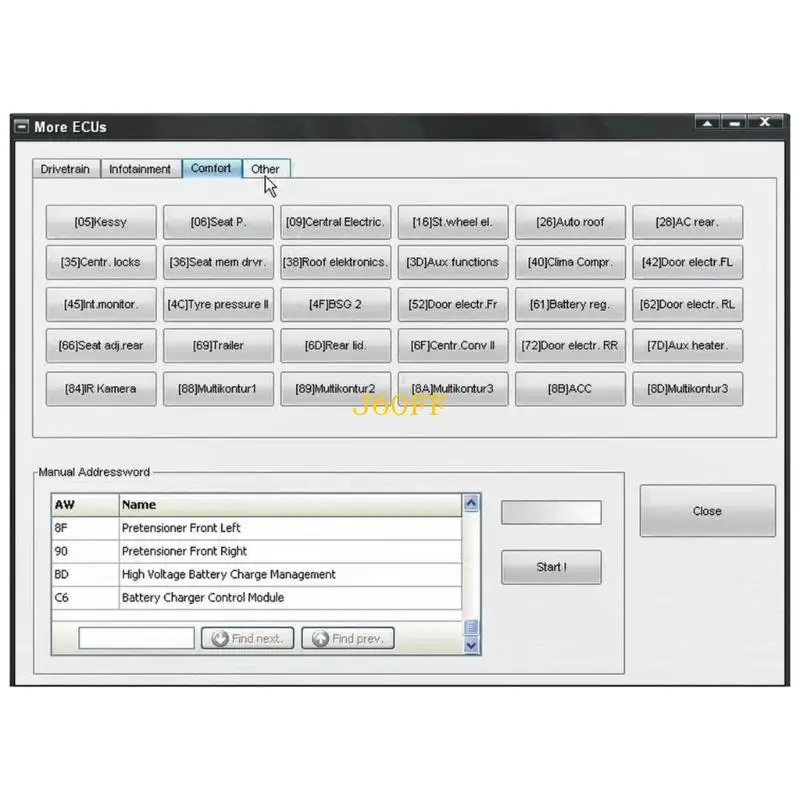
Task: Open the [26]Auto roof module
Action: 570,221
